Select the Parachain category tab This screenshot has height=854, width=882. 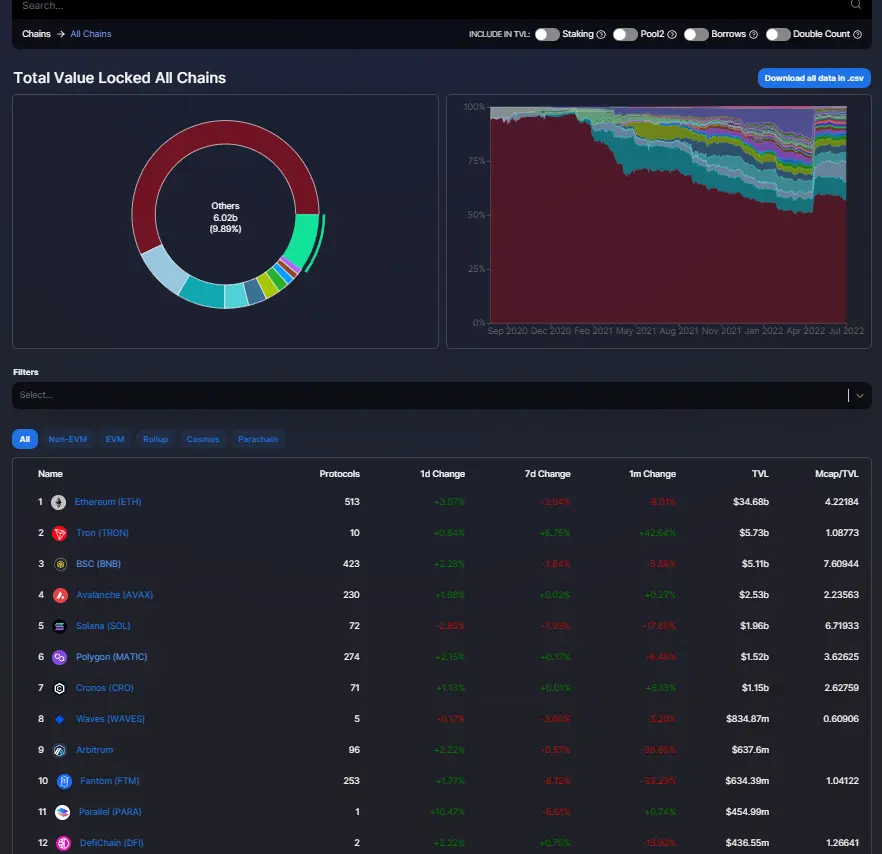point(258,439)
